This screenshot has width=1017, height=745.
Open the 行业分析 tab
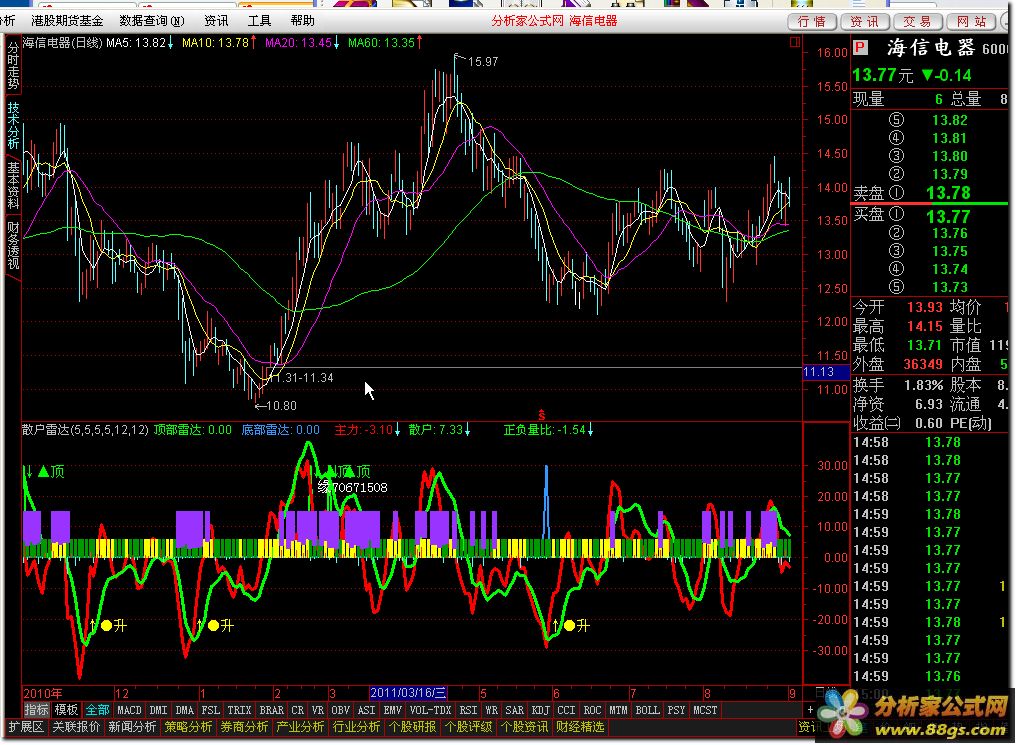pos(356,727)
